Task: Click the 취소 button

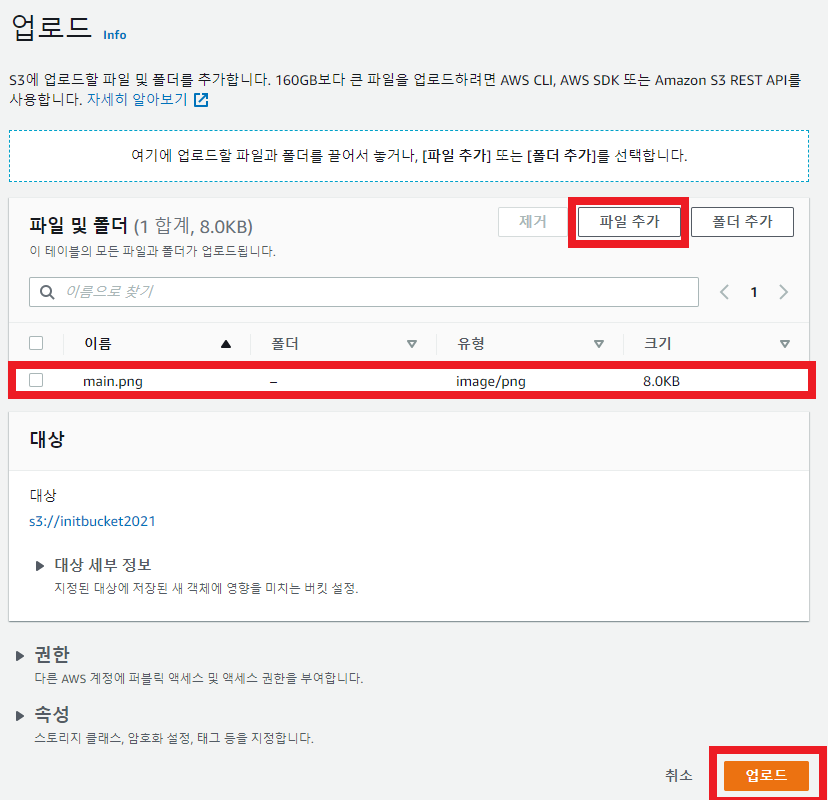Action: click(679, 776)
